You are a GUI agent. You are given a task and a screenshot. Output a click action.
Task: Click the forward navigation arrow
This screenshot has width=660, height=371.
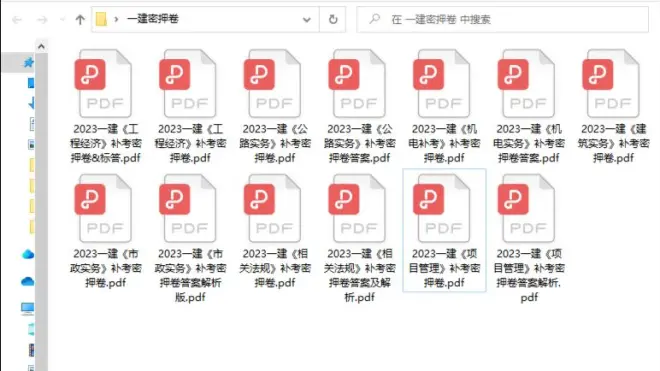pos(42,19)
